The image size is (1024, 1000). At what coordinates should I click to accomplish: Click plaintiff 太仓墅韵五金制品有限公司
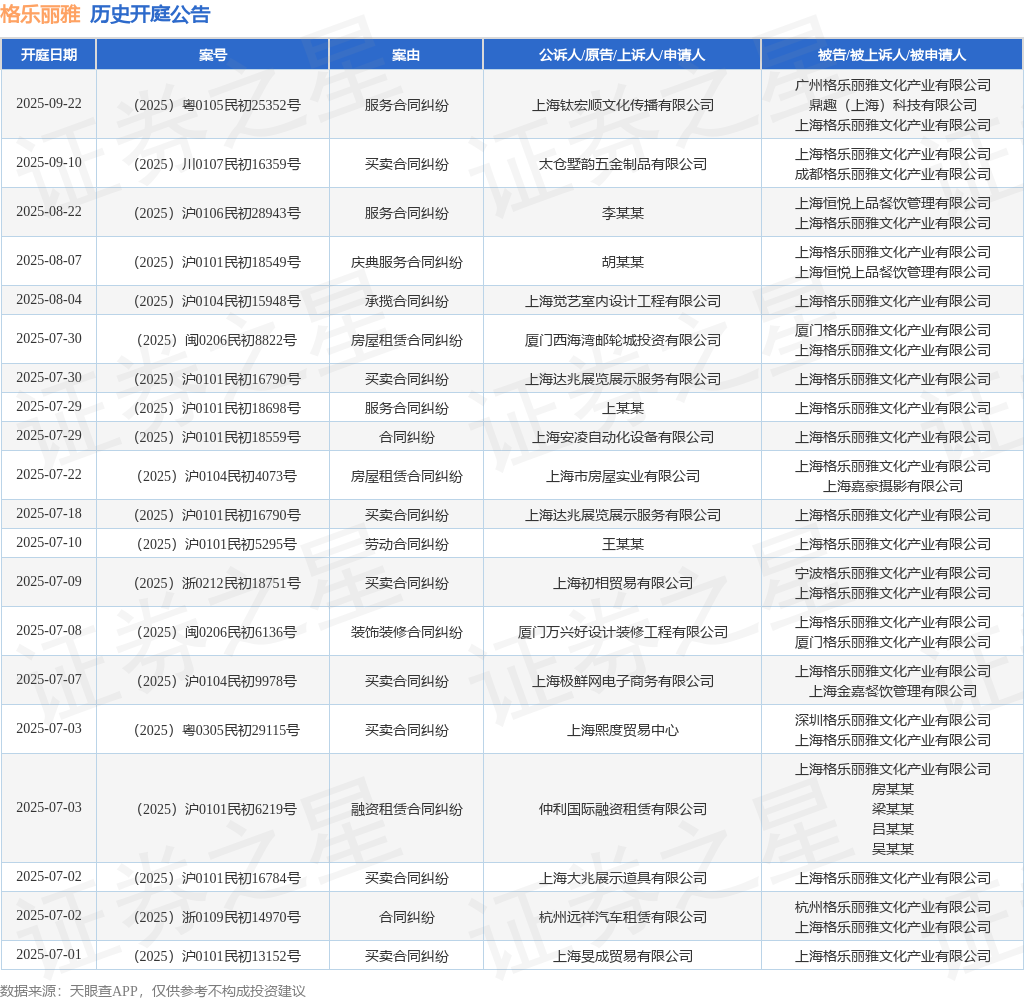tap(622, 164)
